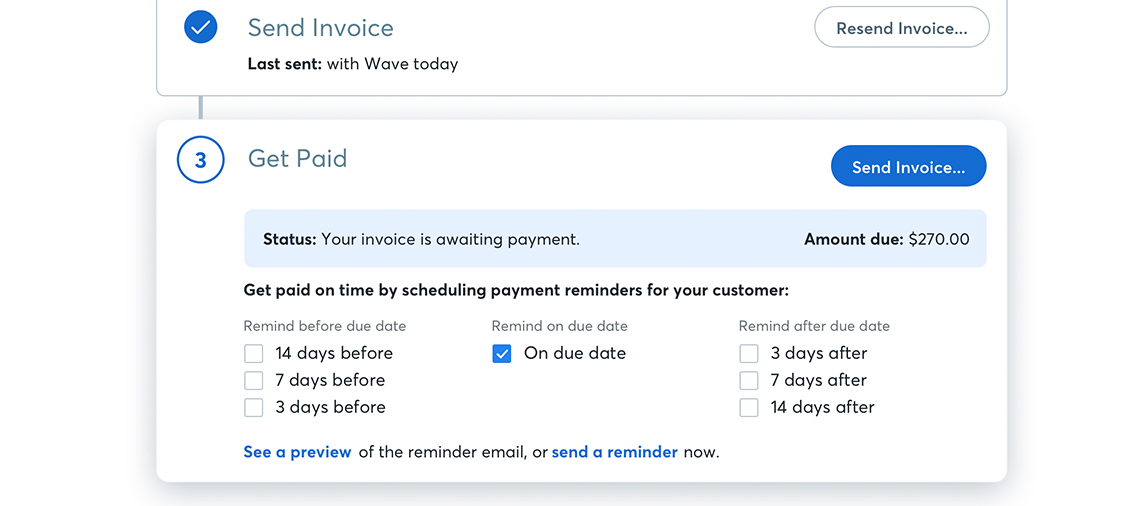1130x506 pixels.
Task: Select the 14 days after checkbox
Action: tap(749, 407)
